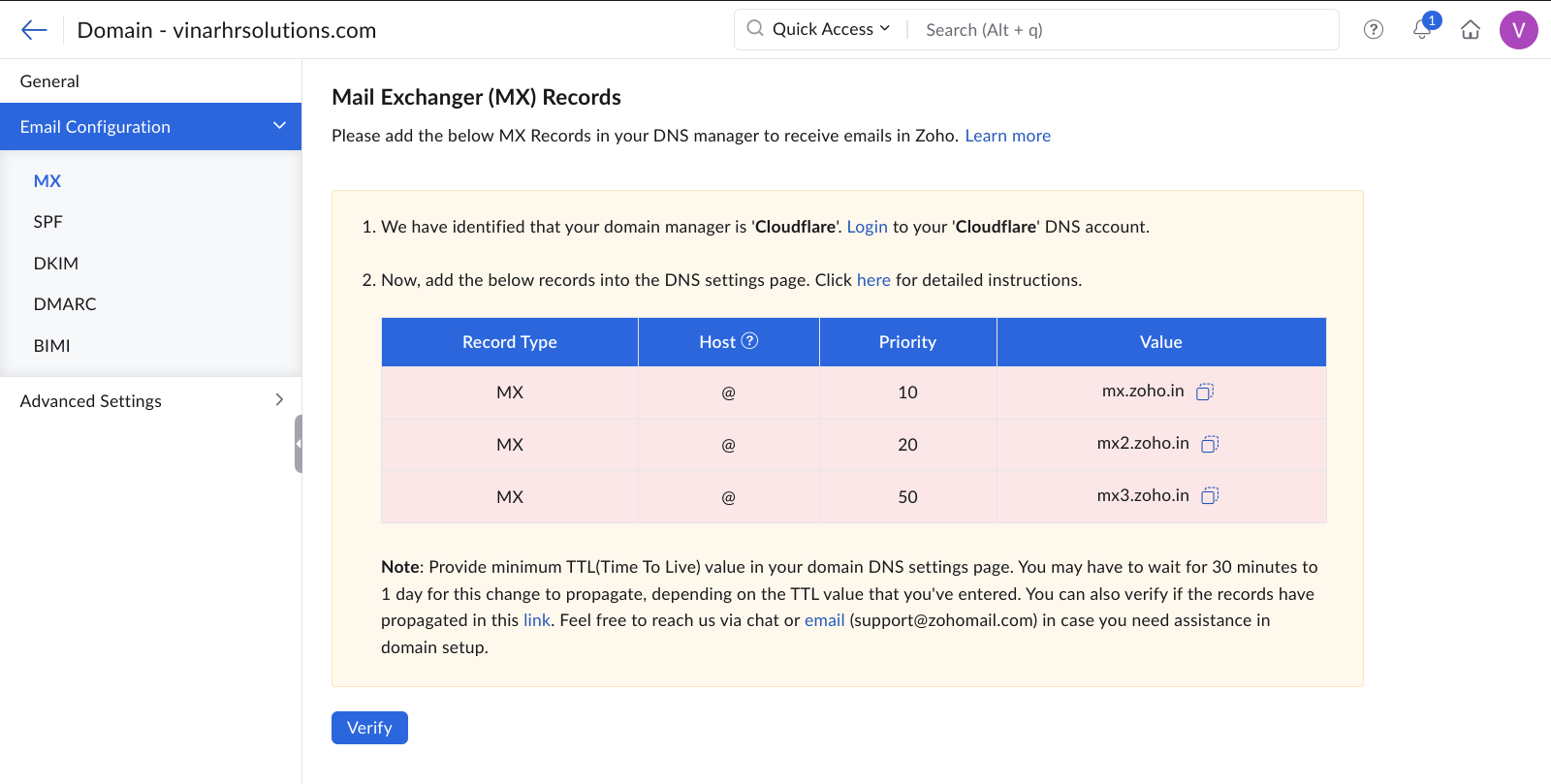Open the Learn more link
The height and width of the screenshot is (784, 1551).
pyautogui.click(x=1007, y=136)
